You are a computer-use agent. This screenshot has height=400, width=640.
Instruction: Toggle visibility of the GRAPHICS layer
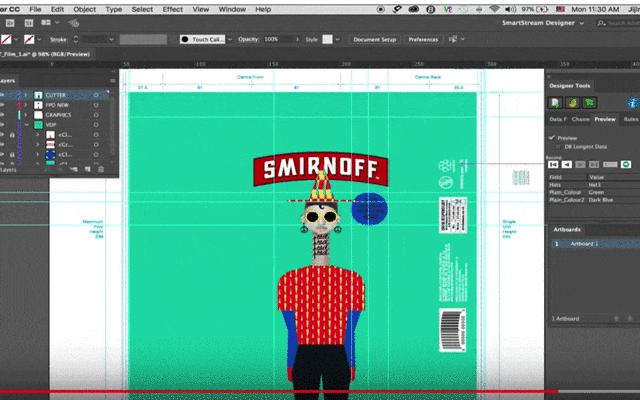(x=4, y=115)
